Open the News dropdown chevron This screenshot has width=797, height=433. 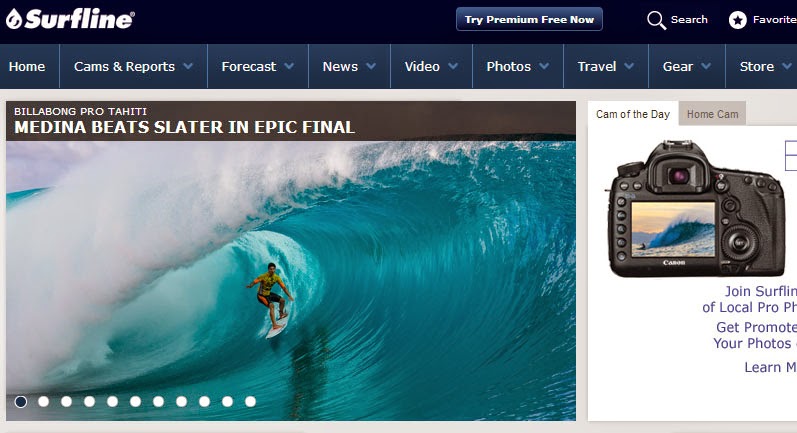coord(371,66)
